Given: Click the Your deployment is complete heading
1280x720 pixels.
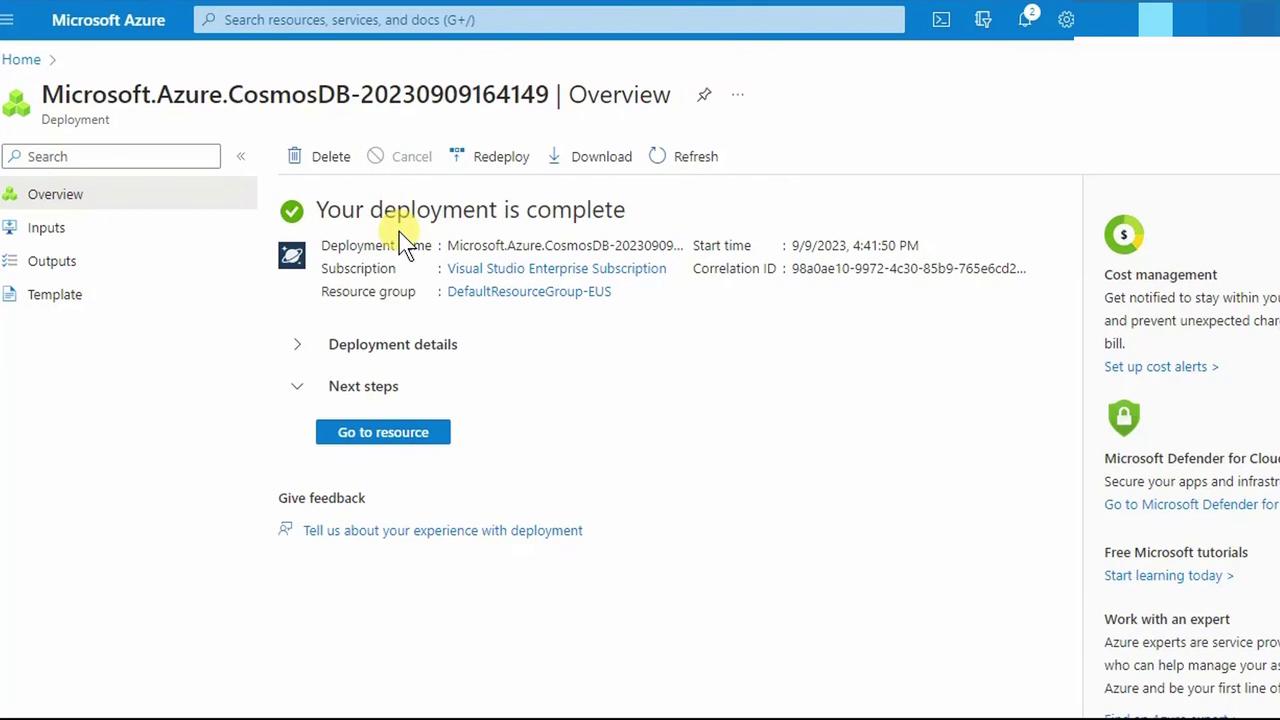Looking at the screenshot, I should 470,209.
